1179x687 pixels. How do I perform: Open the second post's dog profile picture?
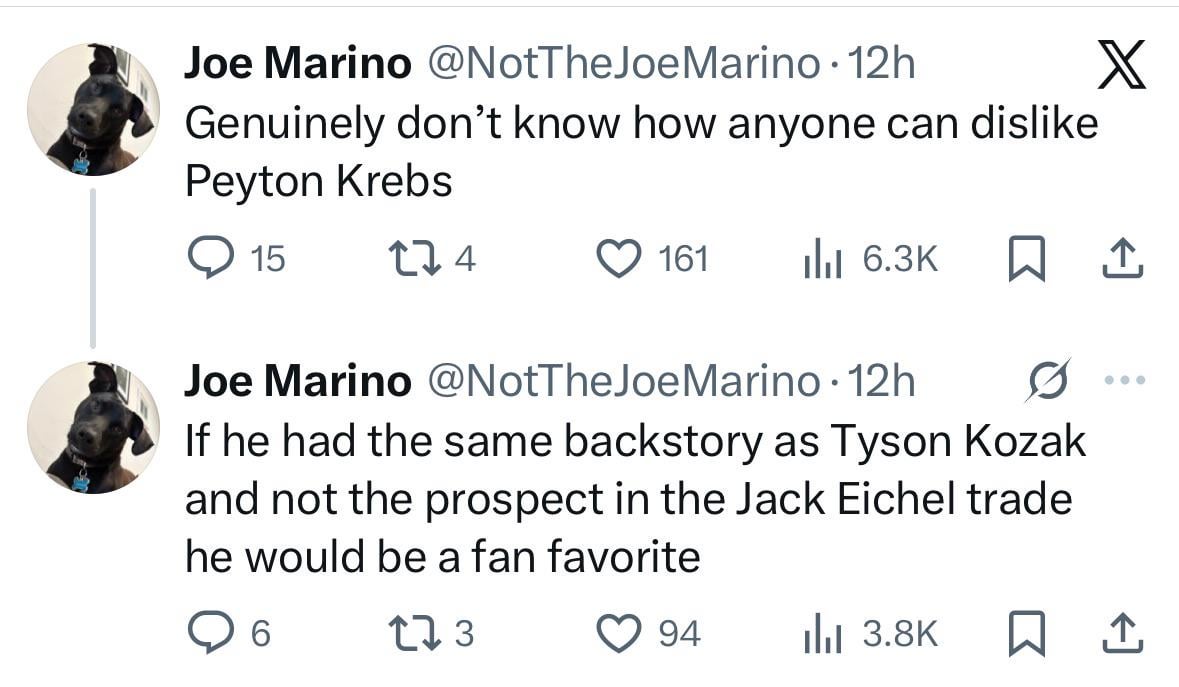point(92,428)
